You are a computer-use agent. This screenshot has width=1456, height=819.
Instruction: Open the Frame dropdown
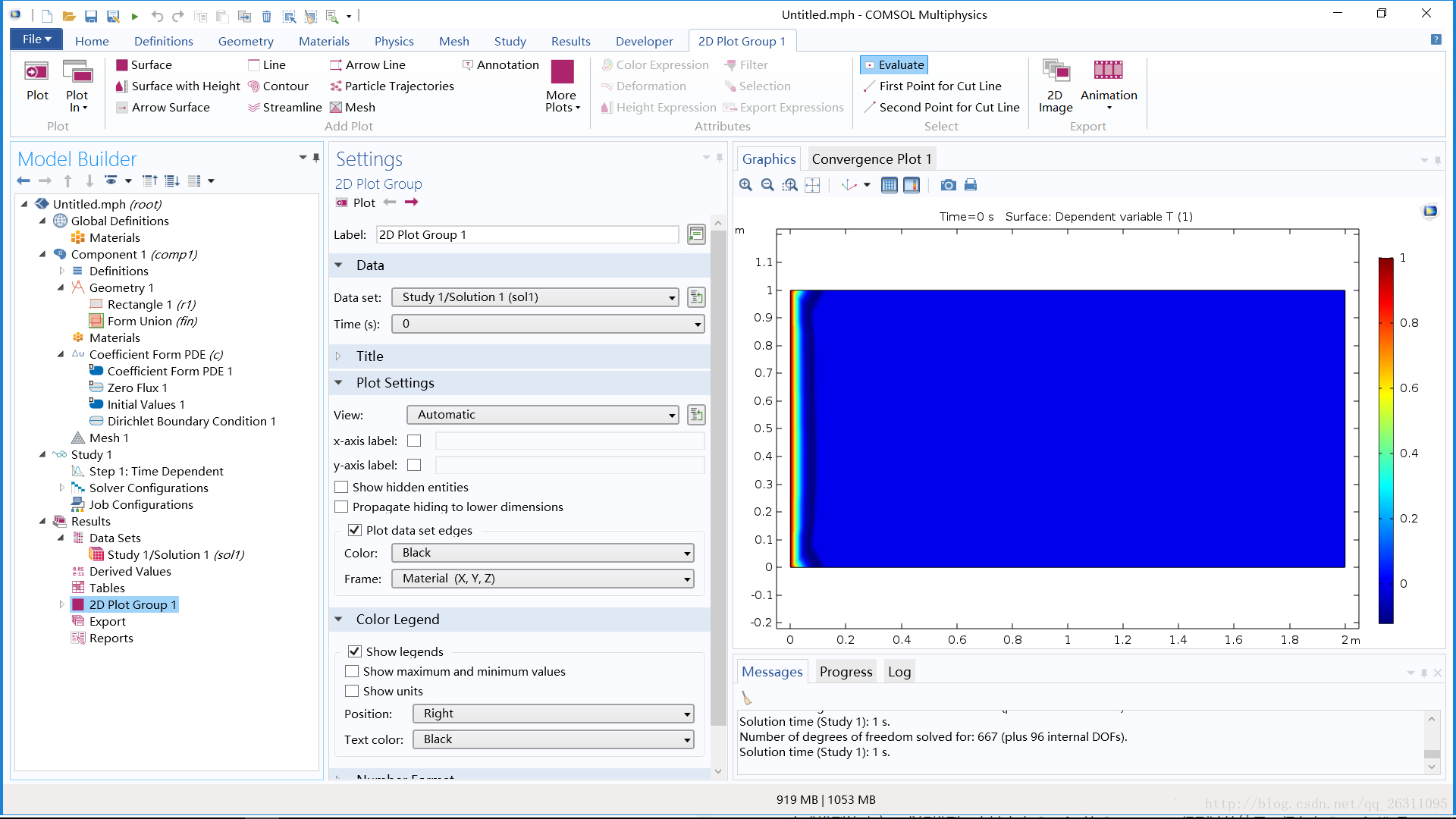542,579
